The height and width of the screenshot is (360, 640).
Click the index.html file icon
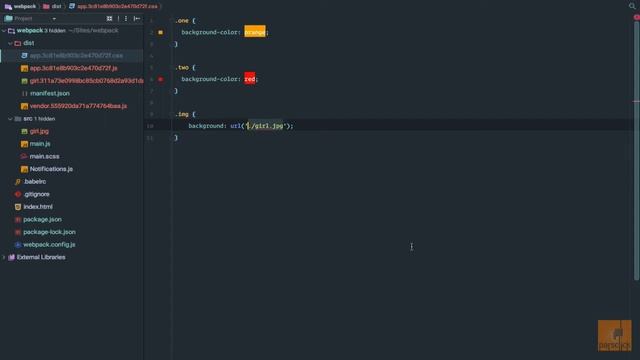point(18,207)
